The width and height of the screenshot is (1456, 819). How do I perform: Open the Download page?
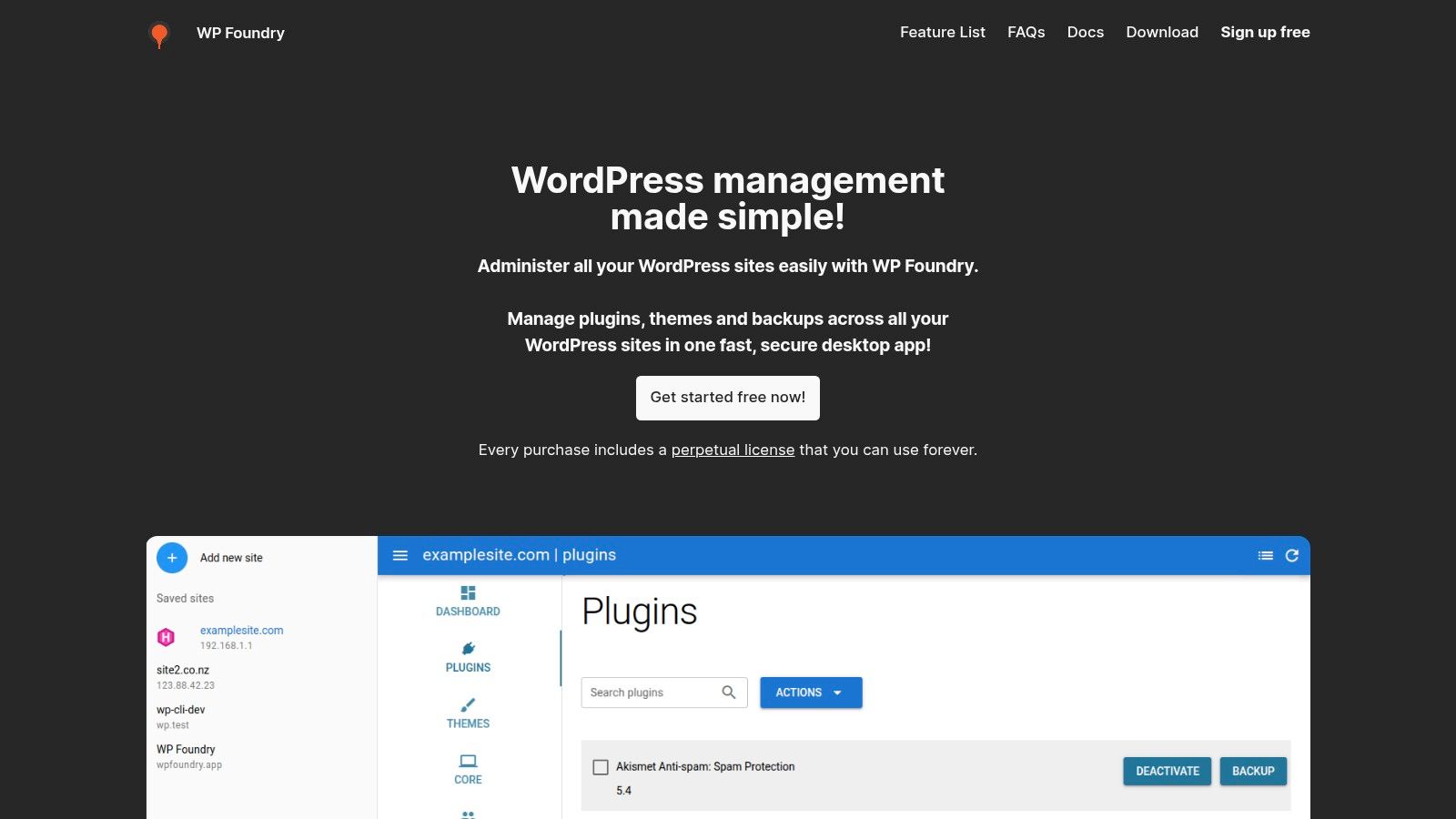[x=1162, y=32]
